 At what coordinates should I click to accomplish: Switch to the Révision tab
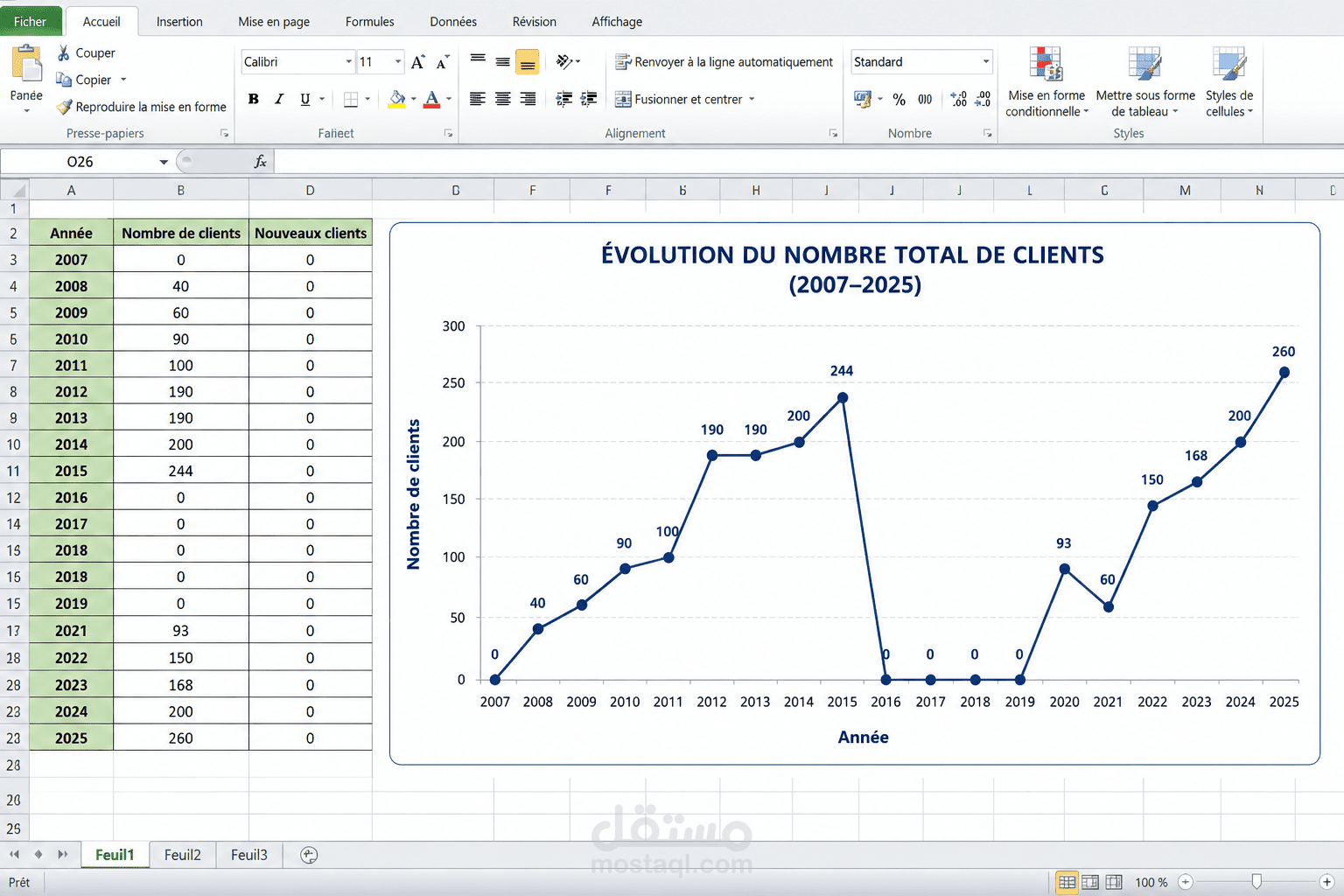click(x=535, y=22)
